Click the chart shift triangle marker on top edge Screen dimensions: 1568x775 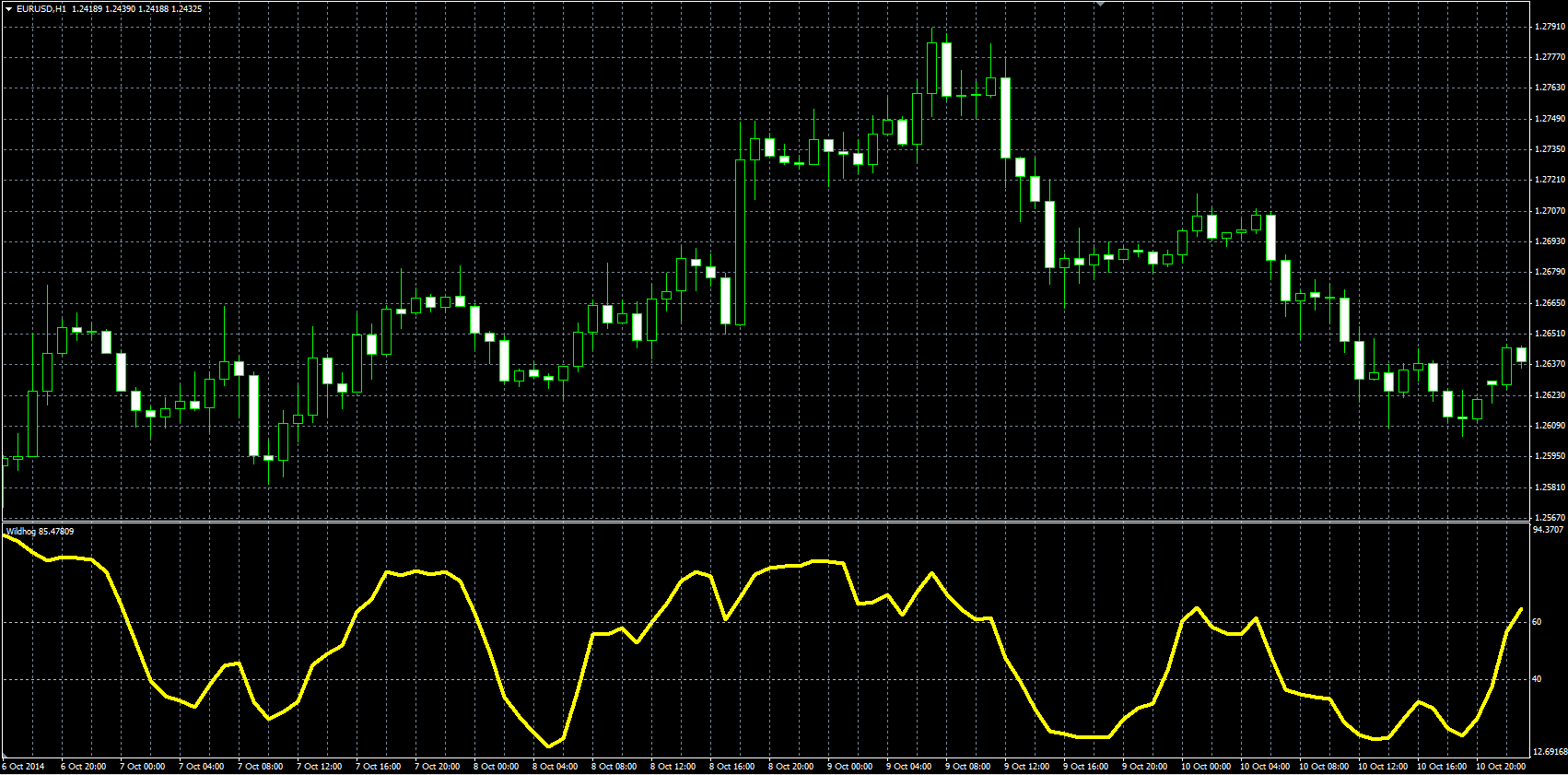click(1100, 4)
